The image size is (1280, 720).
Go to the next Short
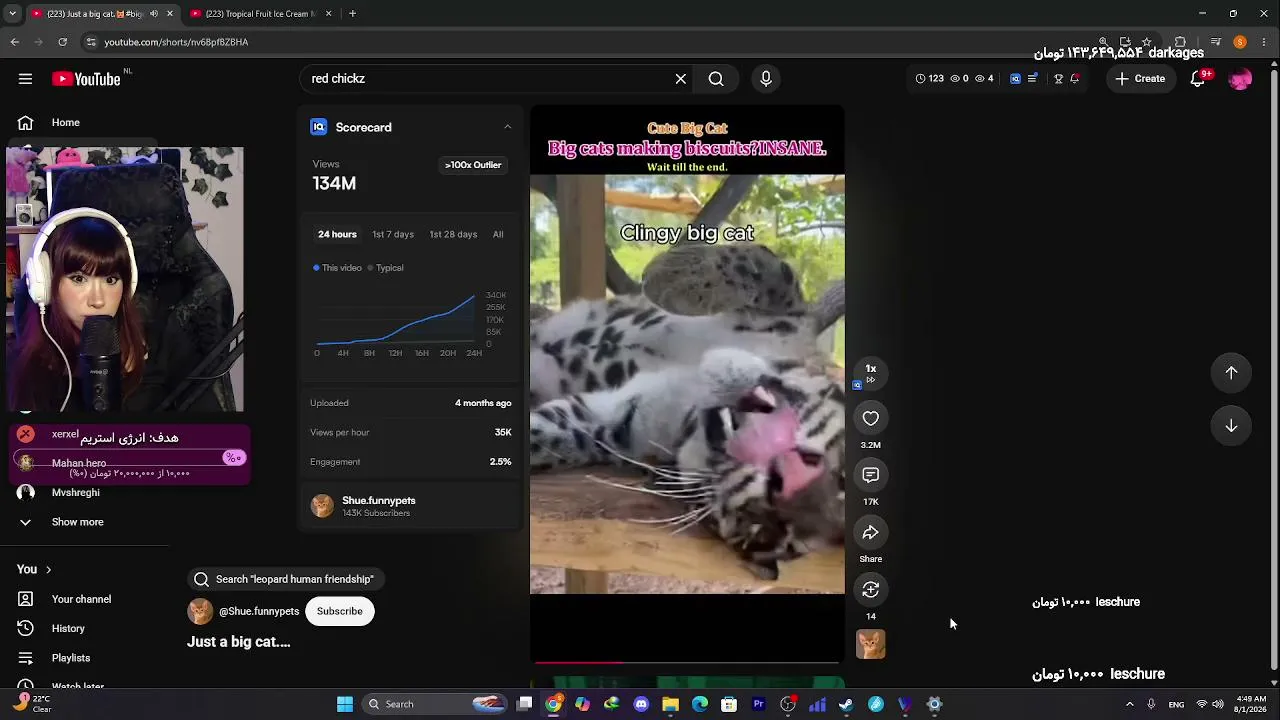1231,426
